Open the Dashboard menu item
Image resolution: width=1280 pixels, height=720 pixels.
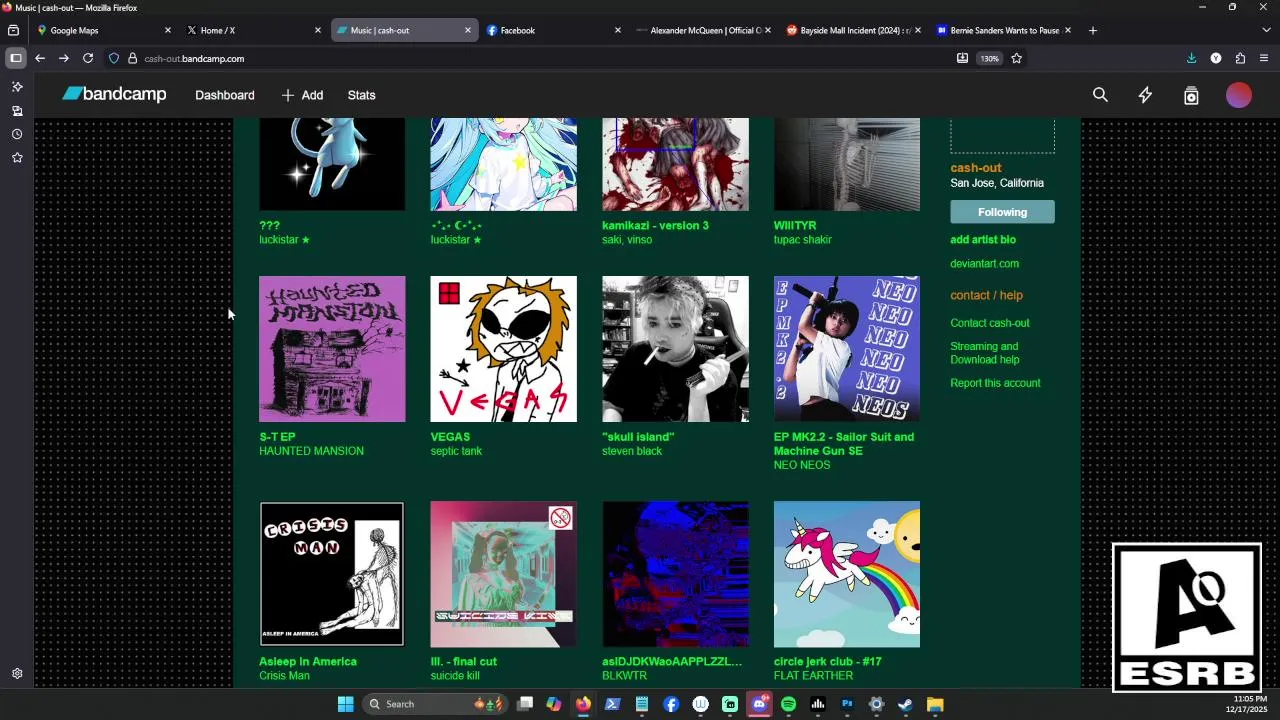point(225,95)
